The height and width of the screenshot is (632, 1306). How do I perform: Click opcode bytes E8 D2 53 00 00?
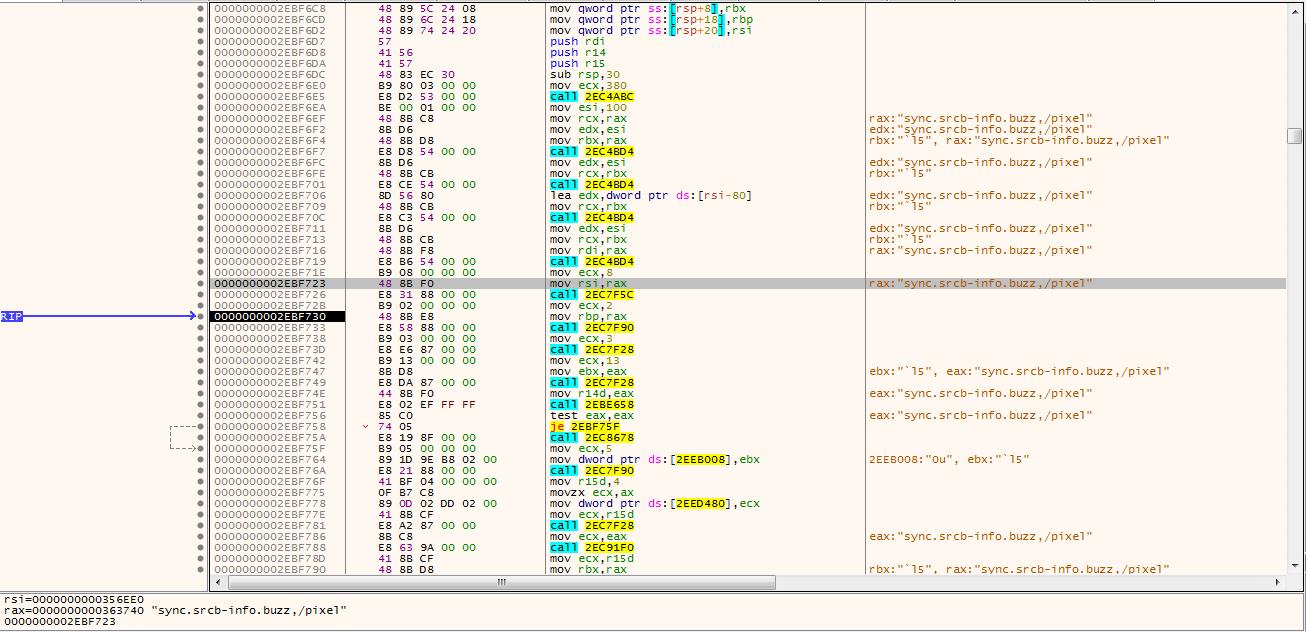tap(427, 96)
